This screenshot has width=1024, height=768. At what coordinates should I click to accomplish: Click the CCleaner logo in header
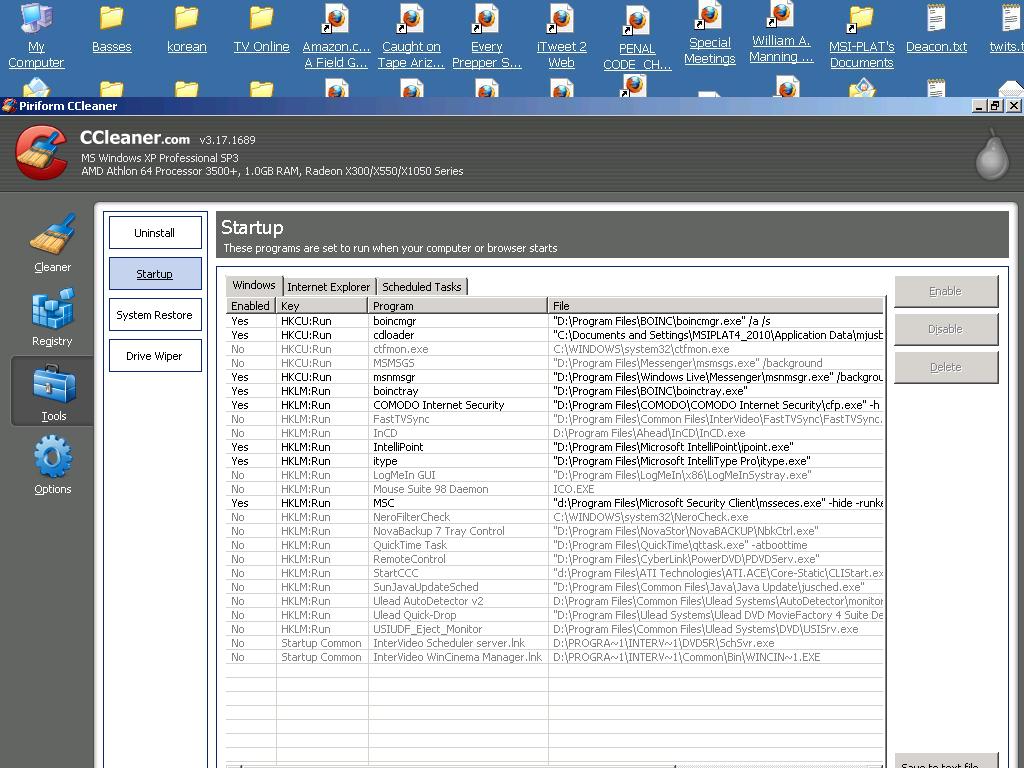tap(41, 153)
